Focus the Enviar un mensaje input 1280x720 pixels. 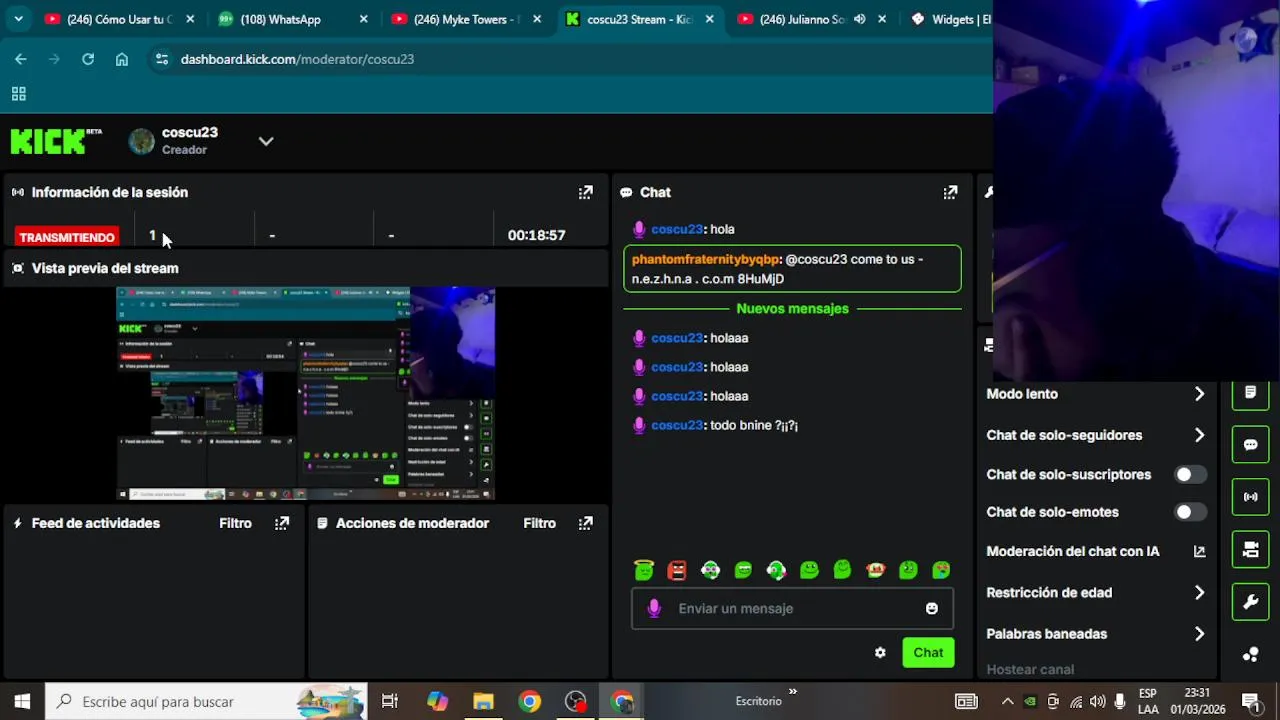click(792, 608)
